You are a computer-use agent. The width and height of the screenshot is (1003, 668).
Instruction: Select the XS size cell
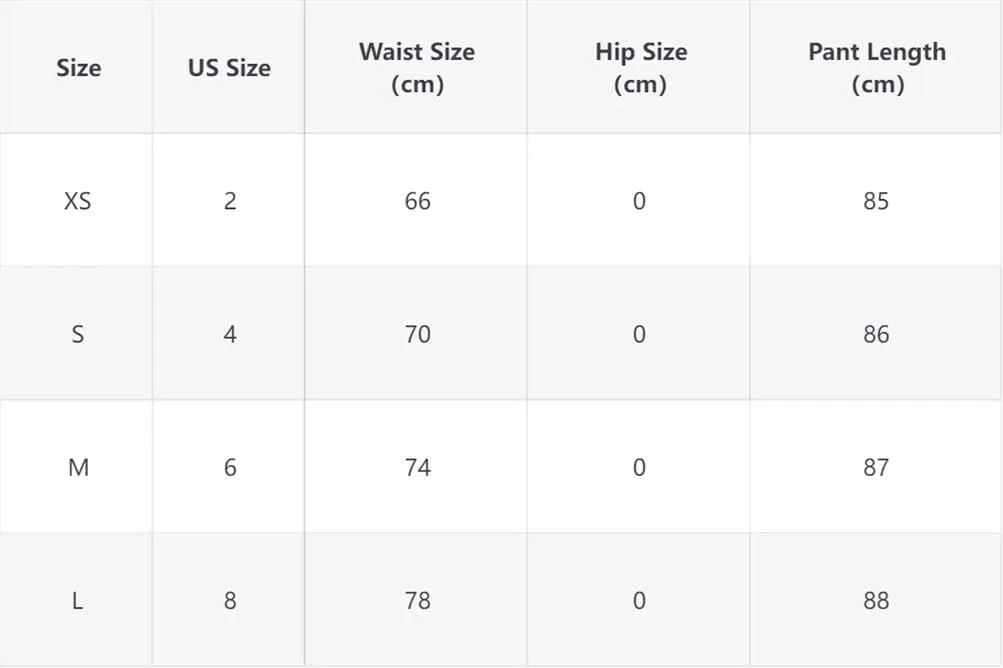pyautogui.click(x=77, y=201)
